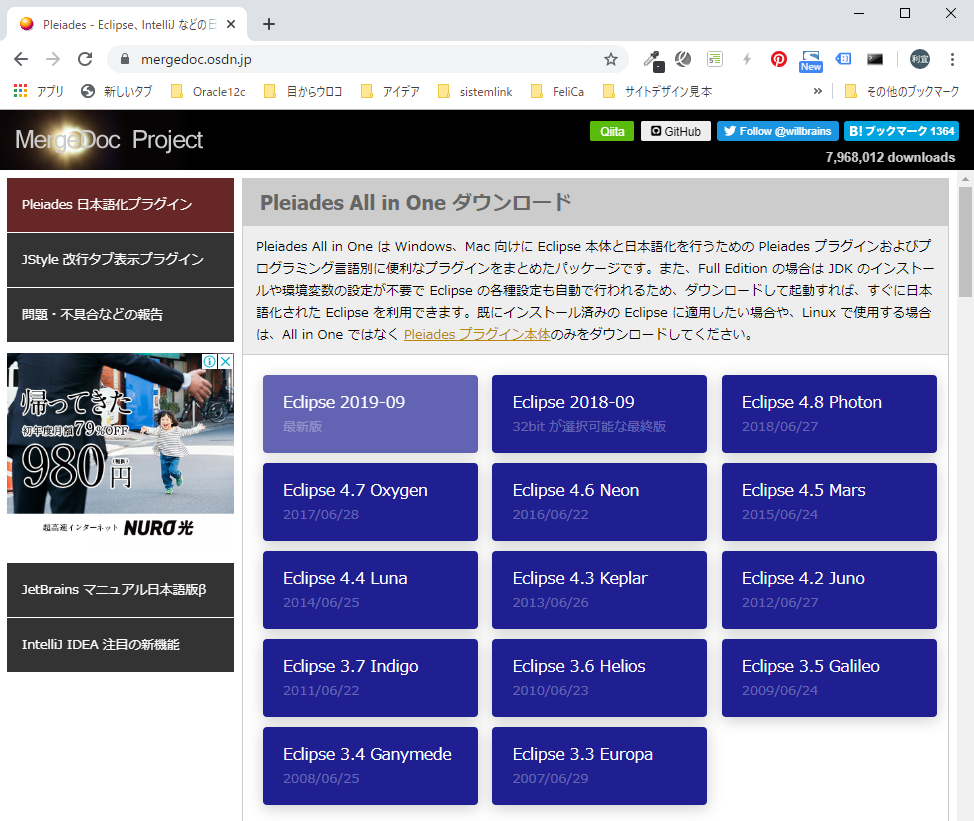974x821 pixels.
Task: Open the Eclipse 4.7 Oxygen tile
Action: [370, 502]
